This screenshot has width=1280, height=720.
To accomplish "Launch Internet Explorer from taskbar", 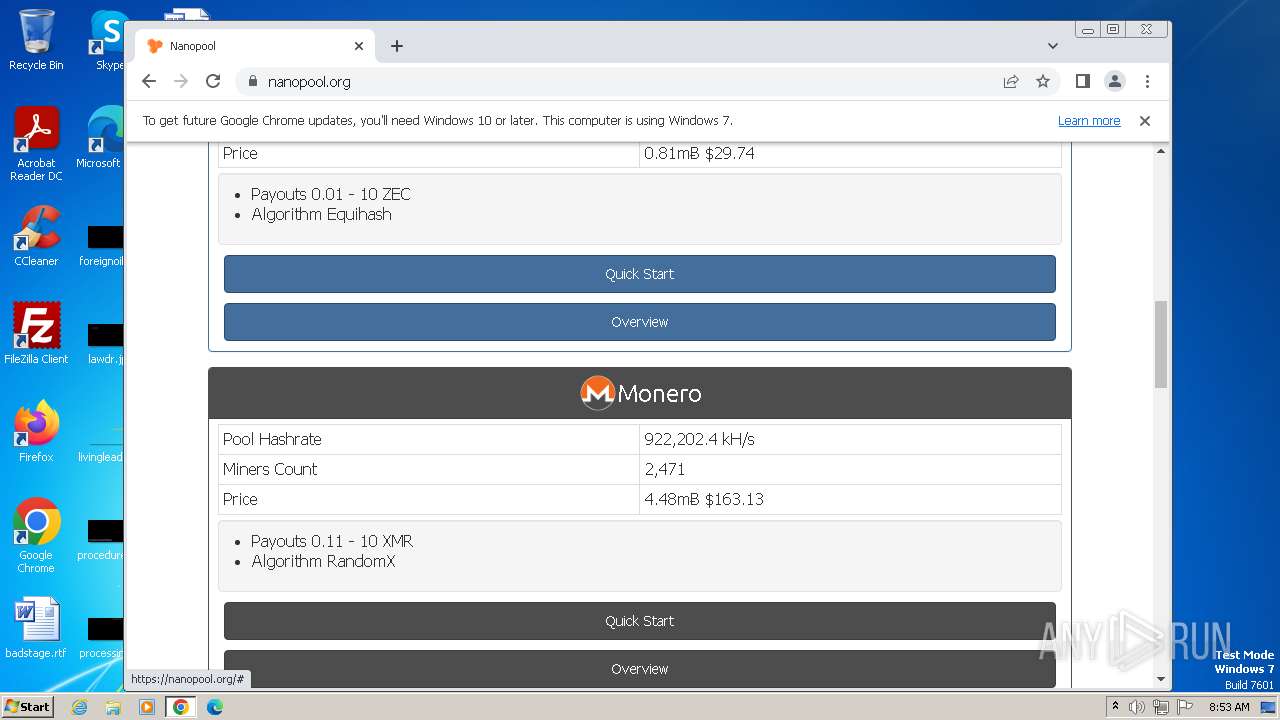I will coord(80,707).
